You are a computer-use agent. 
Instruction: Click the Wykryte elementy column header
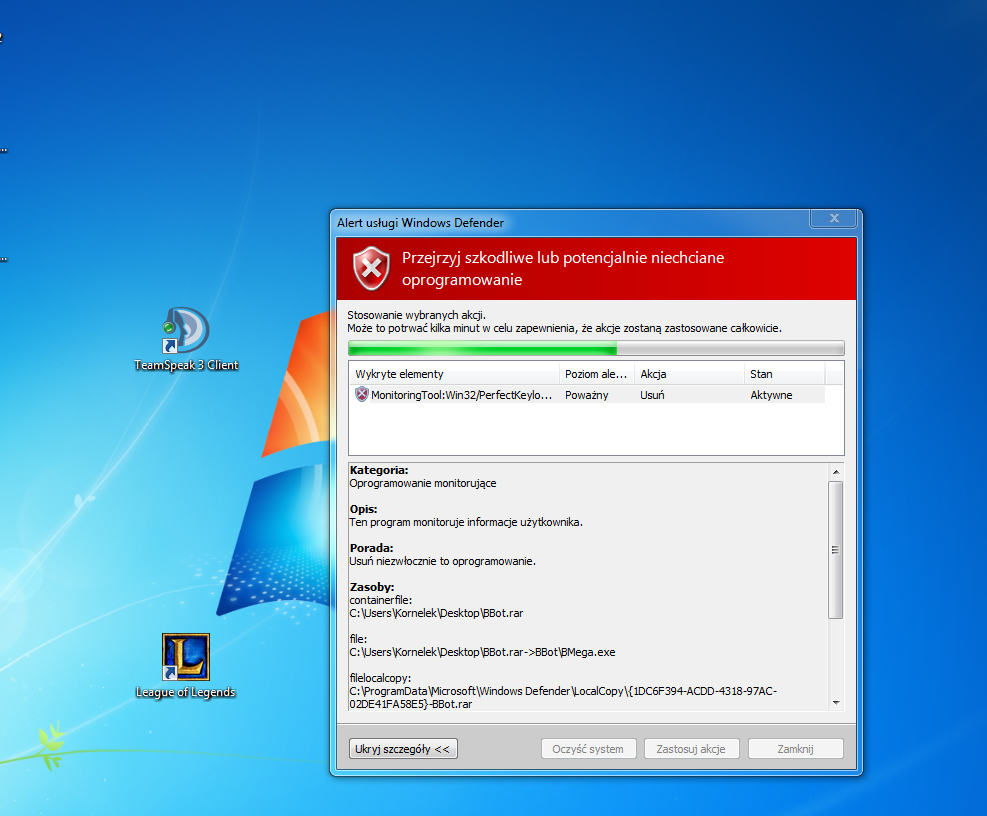point(454,374)
